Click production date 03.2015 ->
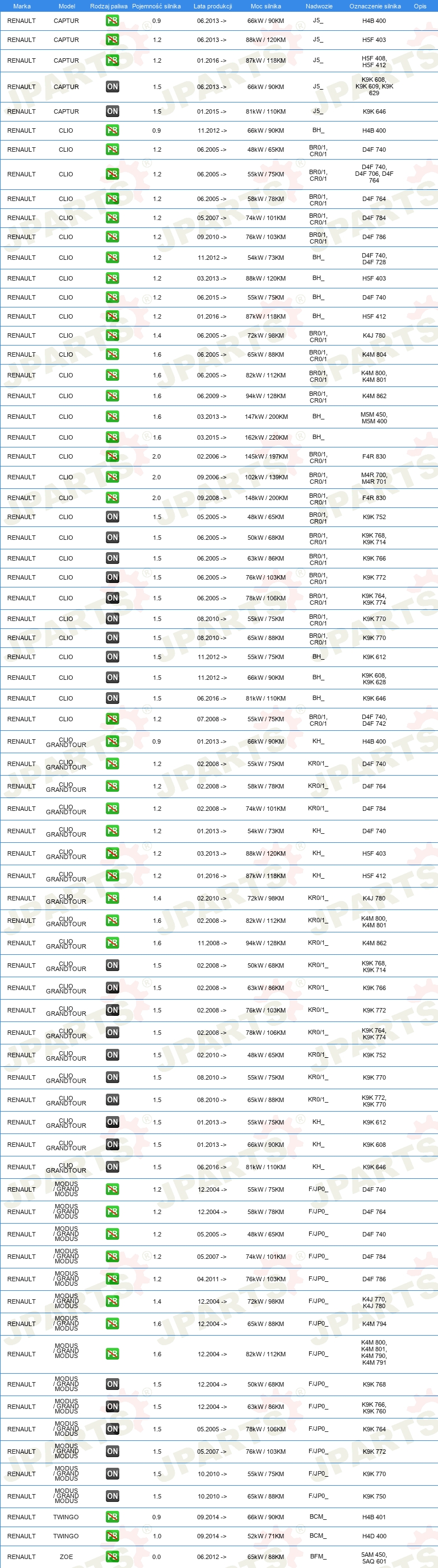 pos(211,437)
